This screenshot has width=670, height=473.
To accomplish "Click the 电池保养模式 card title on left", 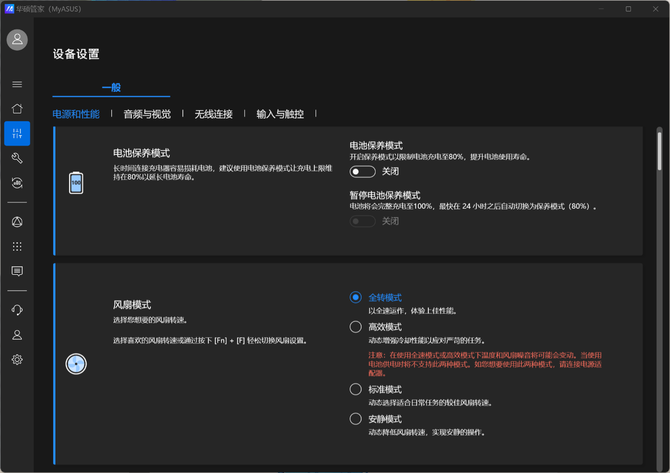I will (141, 153).
